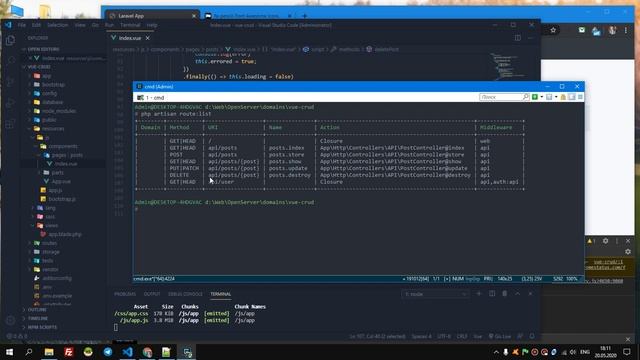Open Windows search from the taskbar
This screenshot has width=640, height=360.
29,352
